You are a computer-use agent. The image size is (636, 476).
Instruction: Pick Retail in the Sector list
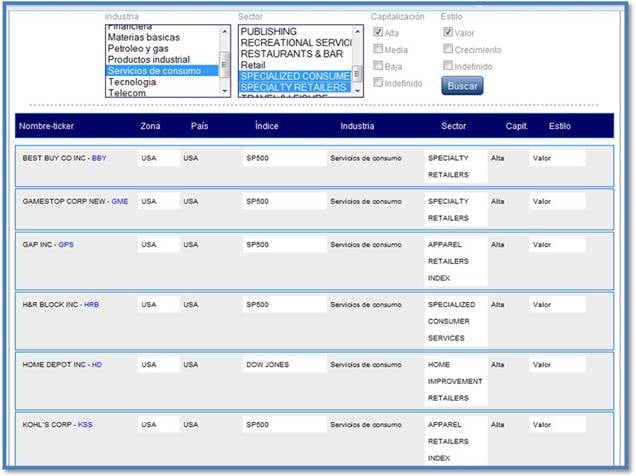(295, 65)
